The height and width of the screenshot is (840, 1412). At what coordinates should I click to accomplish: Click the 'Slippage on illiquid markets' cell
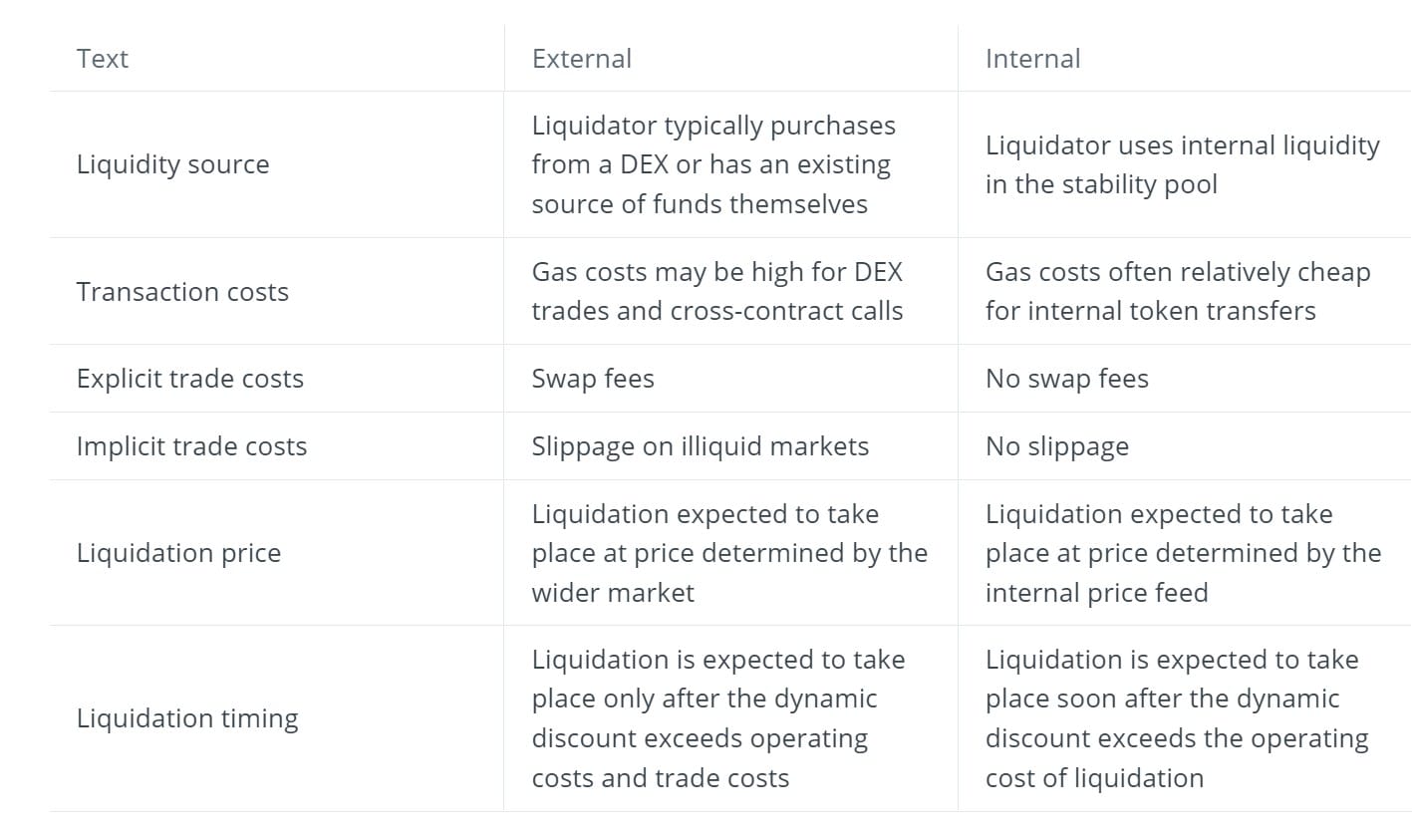[700, 446]
